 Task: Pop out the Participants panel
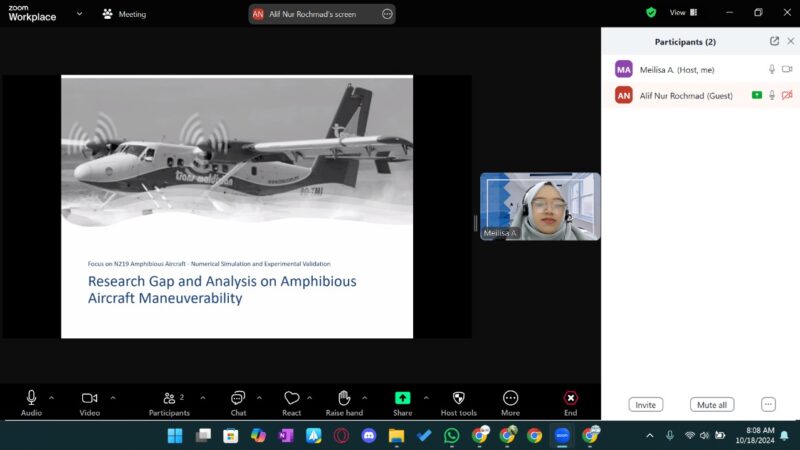tap(774, 41)
